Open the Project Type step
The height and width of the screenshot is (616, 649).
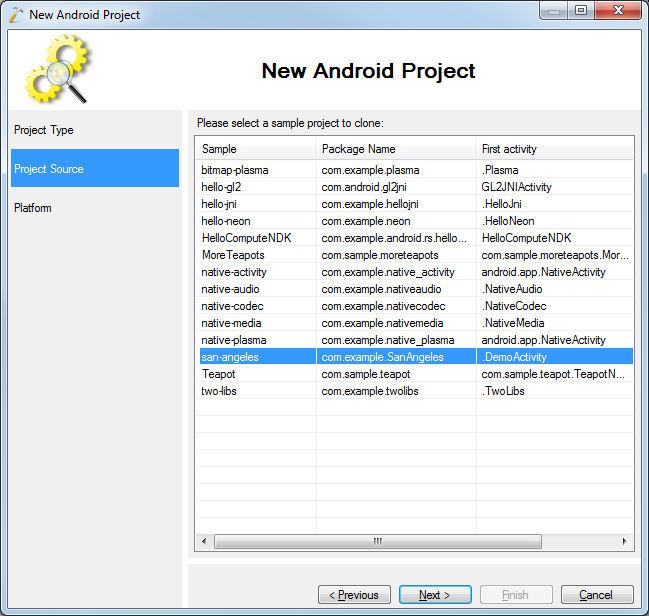(x=43, y=130)
